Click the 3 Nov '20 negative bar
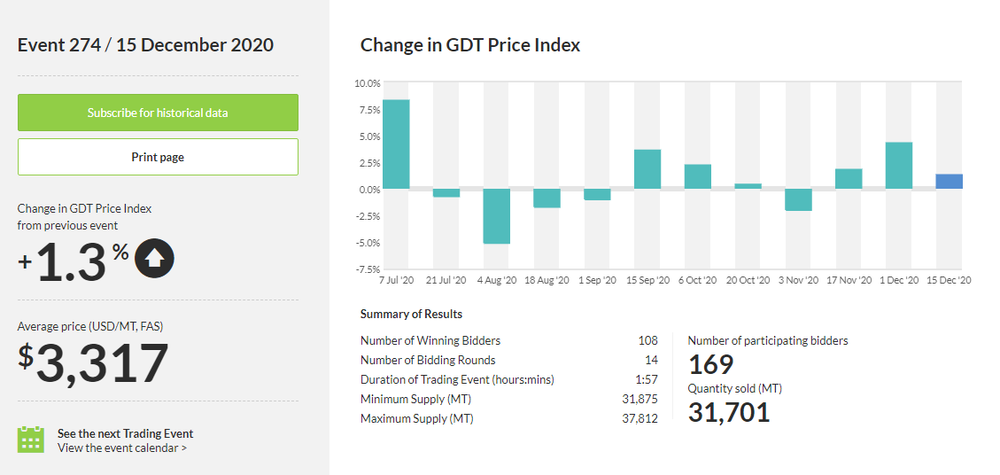 (x=798, y=200)
